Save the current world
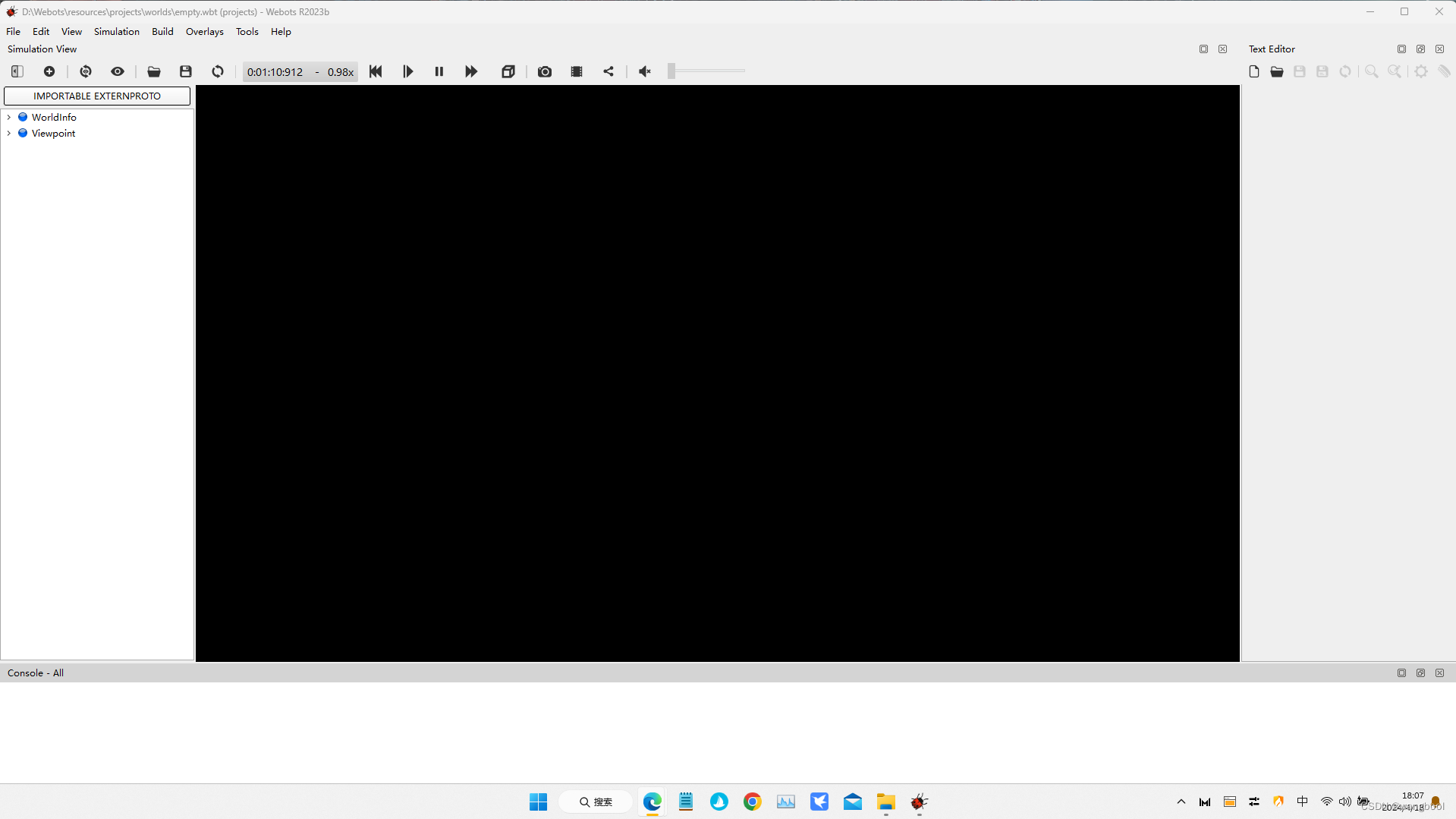 coord(186,71)
